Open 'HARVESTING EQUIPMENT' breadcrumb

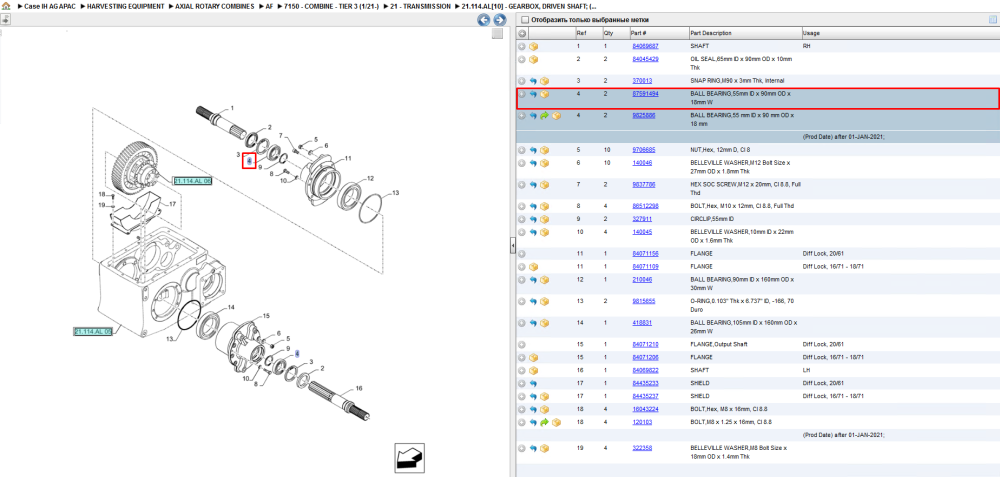126,6
